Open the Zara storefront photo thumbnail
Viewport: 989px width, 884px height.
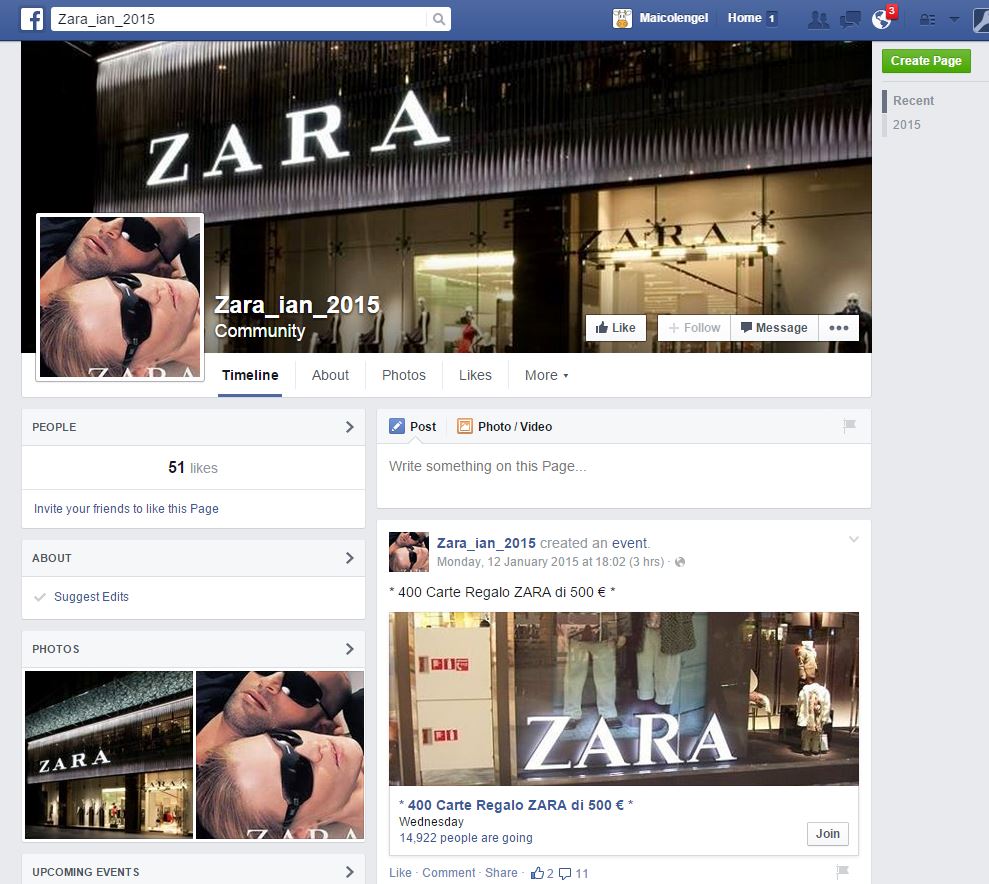coord(108,755)
